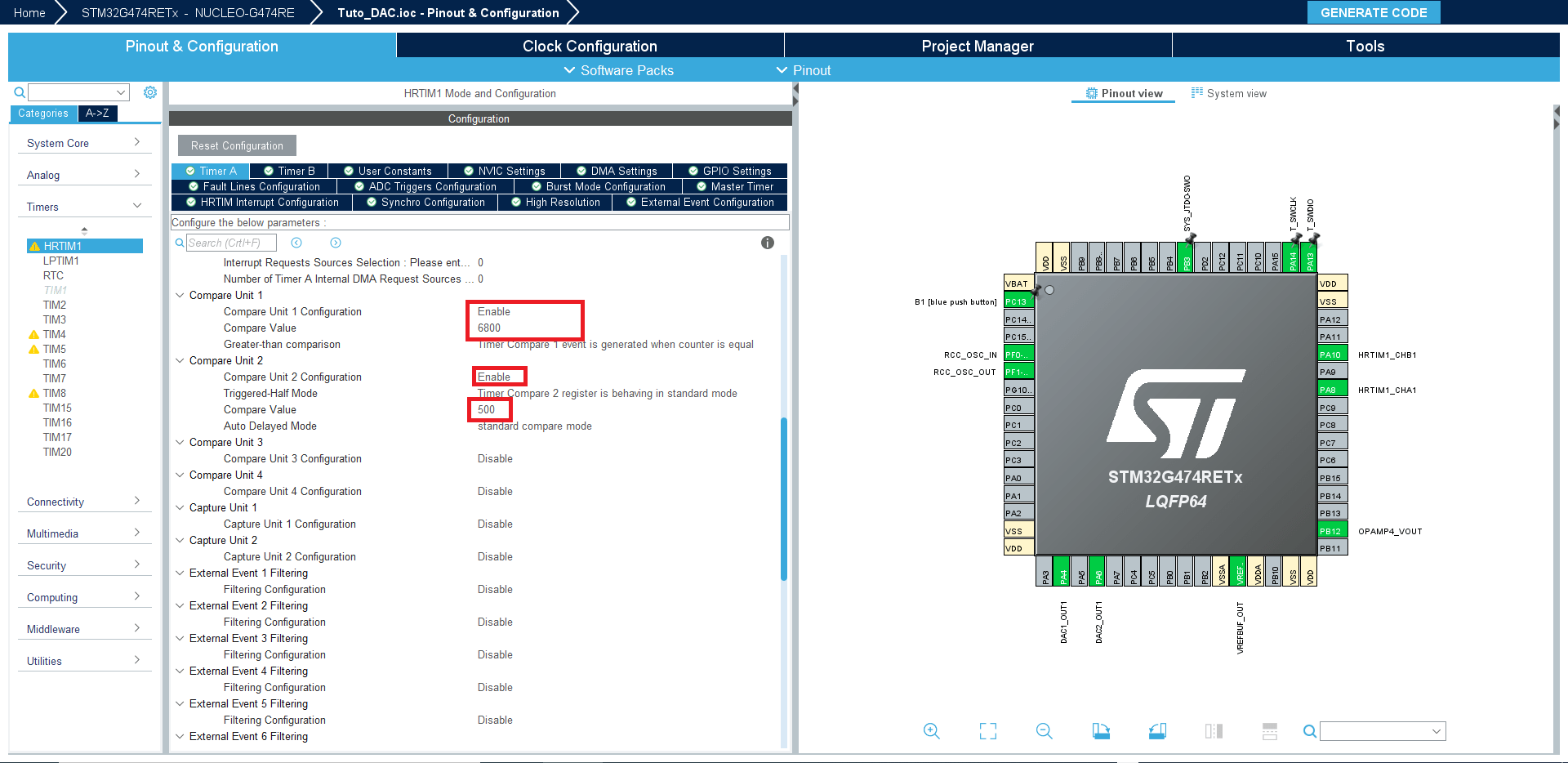Screen dimensions: 1568x763
Task: Zoom in on the chip pinout
Action: pyautogui.click(x=932, y=731)
